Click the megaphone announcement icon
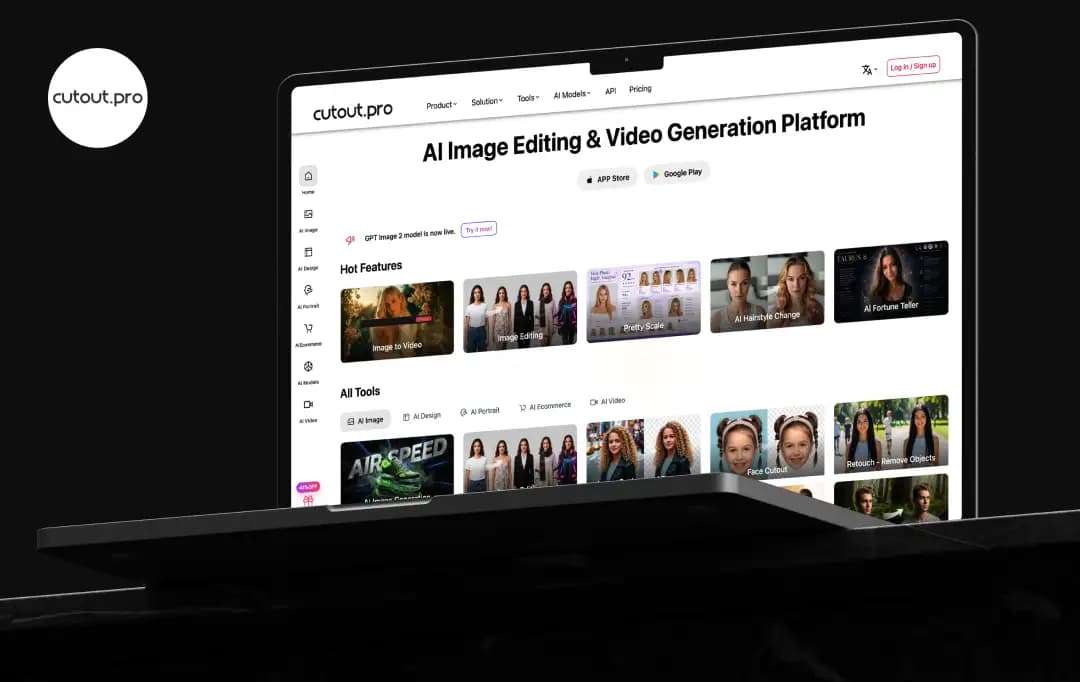Screen dimensions: 1080x682 pyautogui.click(x=350, y=240)
